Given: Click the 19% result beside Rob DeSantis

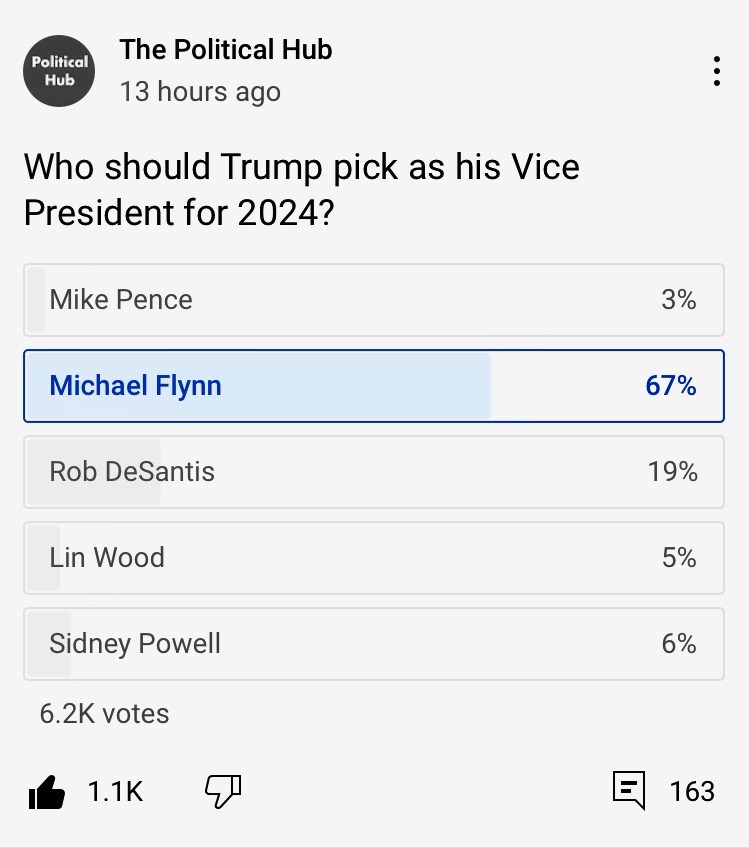Looking at the screenshot, I should point(672,471).
